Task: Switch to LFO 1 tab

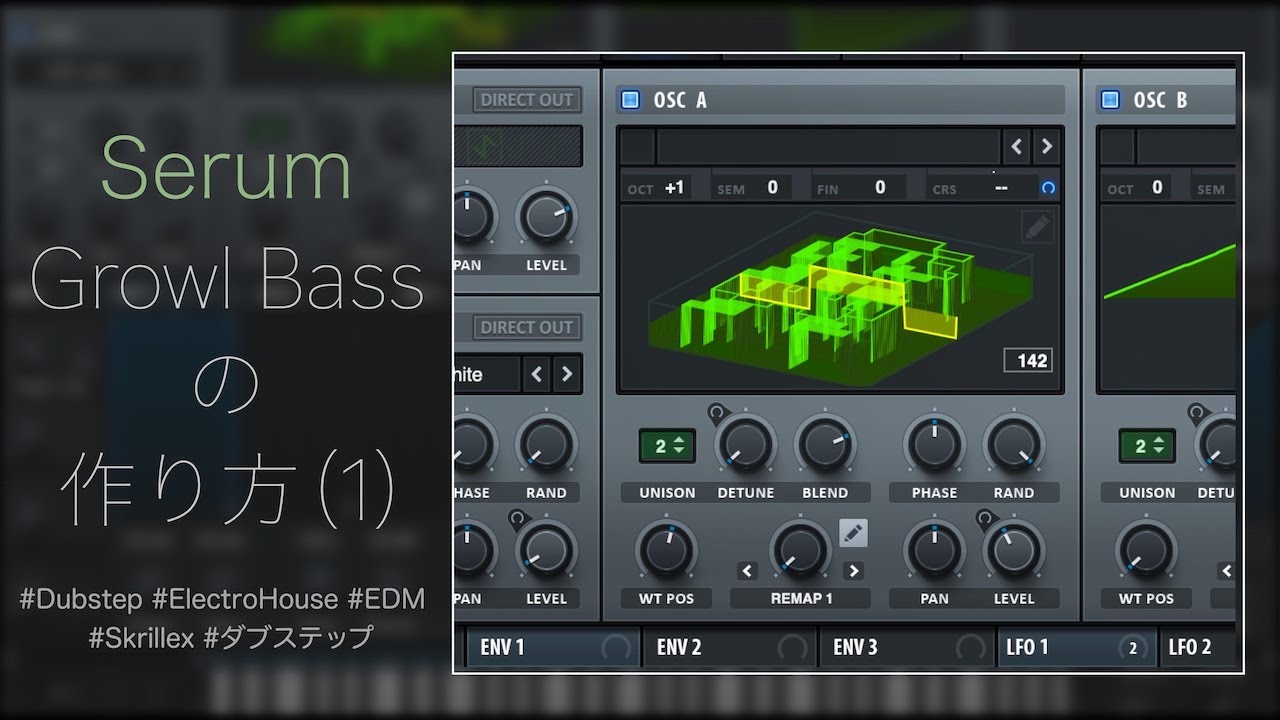Action: click(x=1077, y=647)
